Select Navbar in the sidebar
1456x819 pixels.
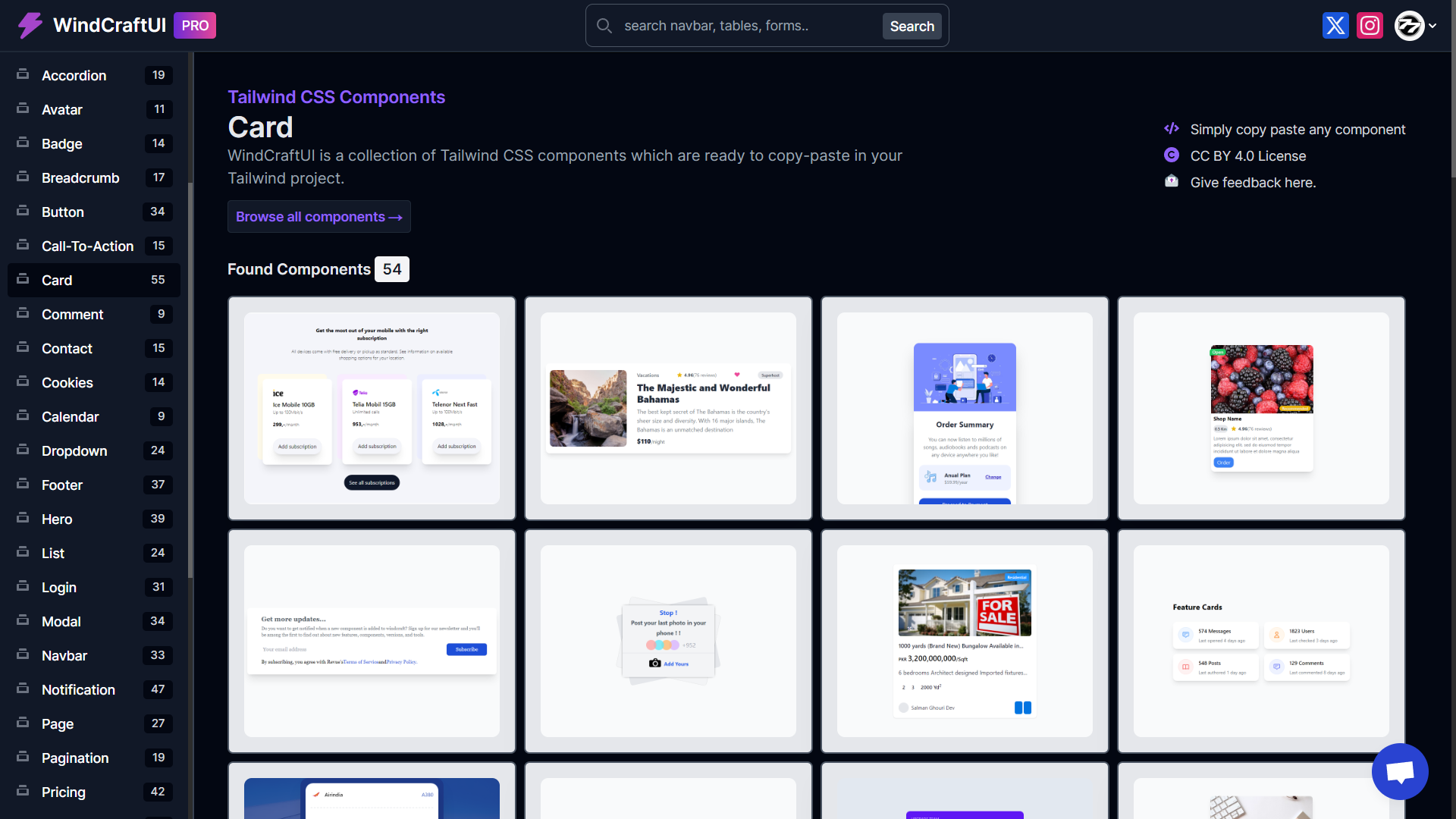pos(94,655)
